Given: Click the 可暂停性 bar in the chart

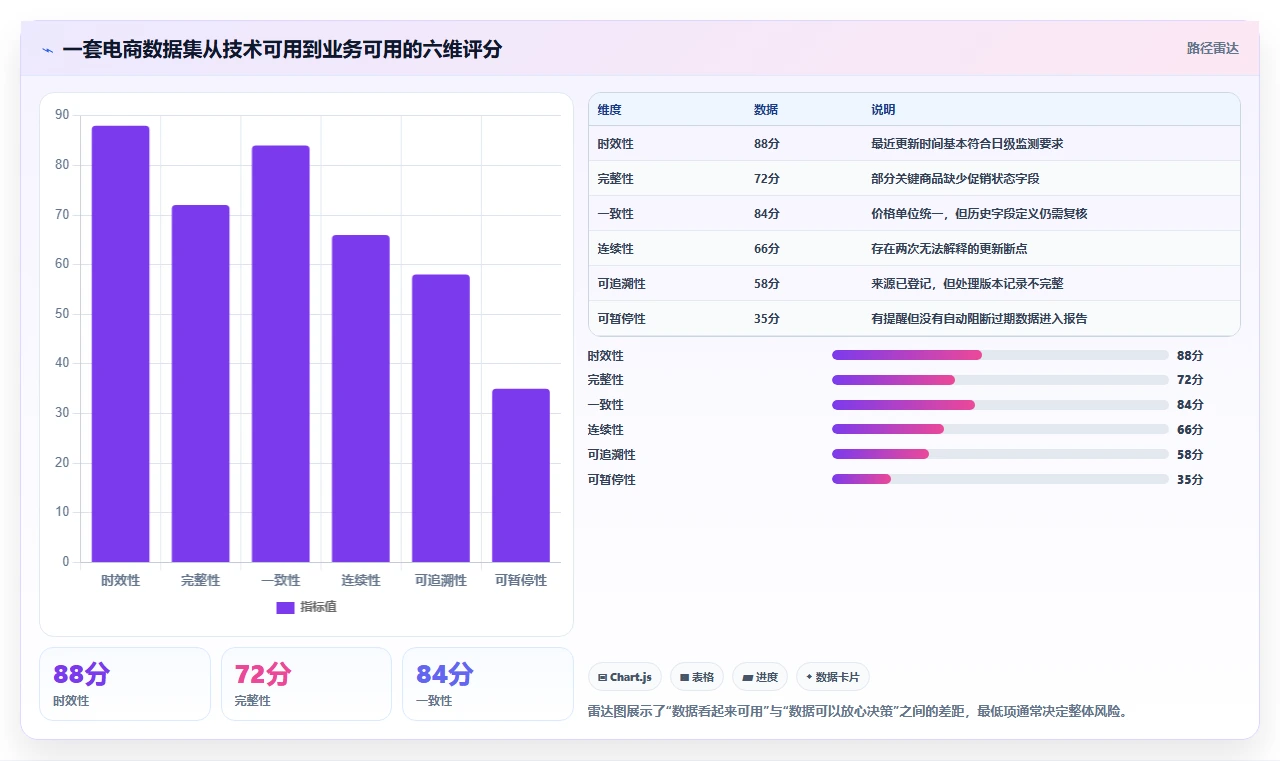Looking at the screenshot, I should (x=521, y=476).
